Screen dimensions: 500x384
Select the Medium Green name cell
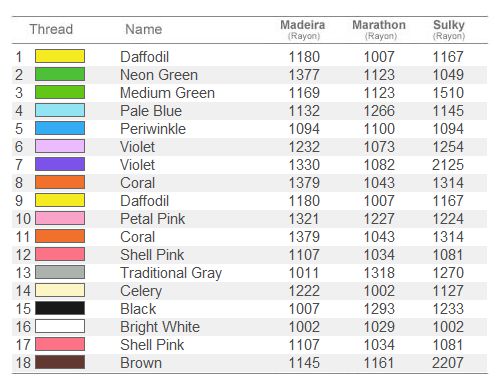[x=167, y=93]
